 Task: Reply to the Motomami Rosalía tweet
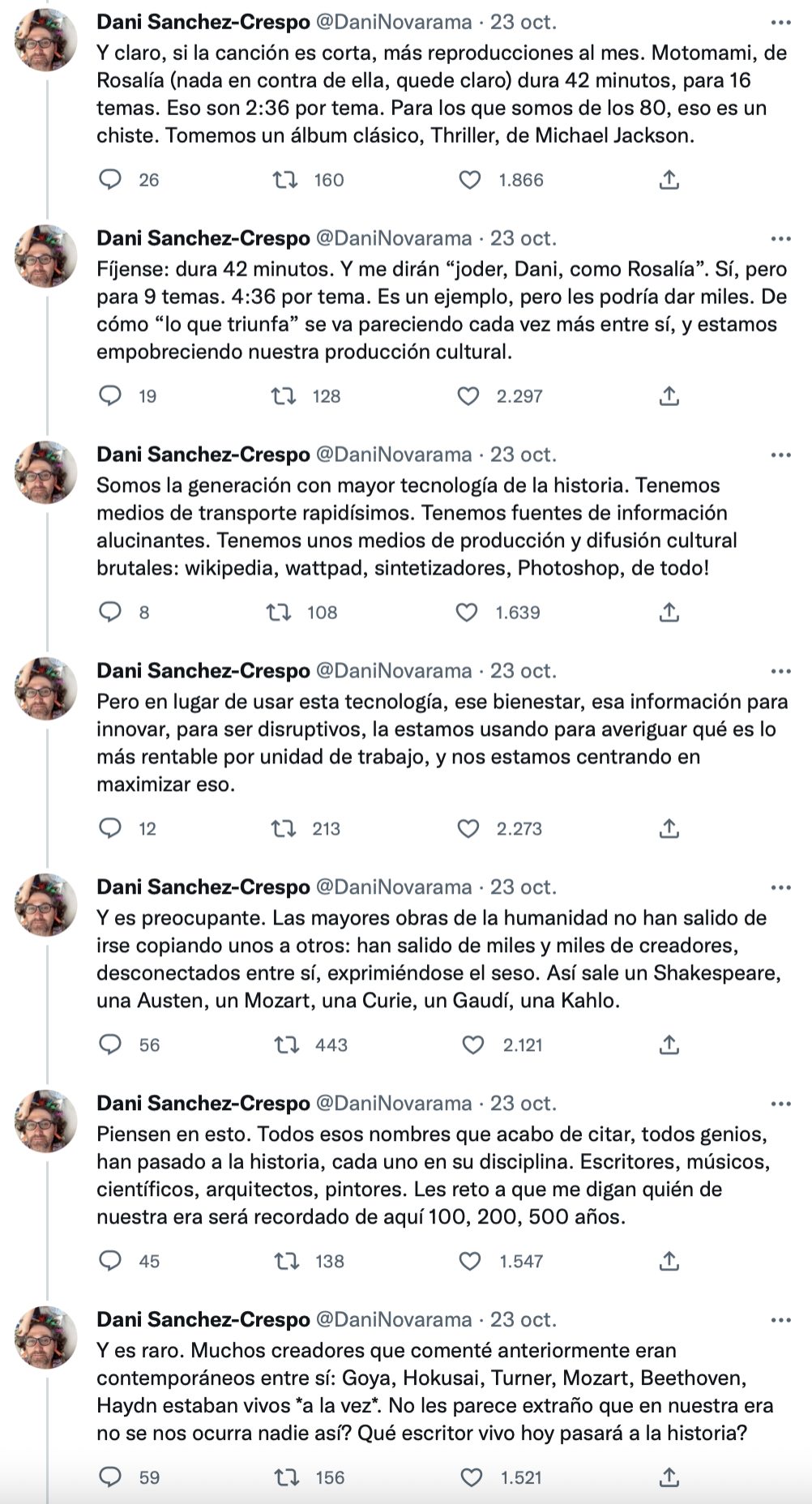(x=109, y=179)
